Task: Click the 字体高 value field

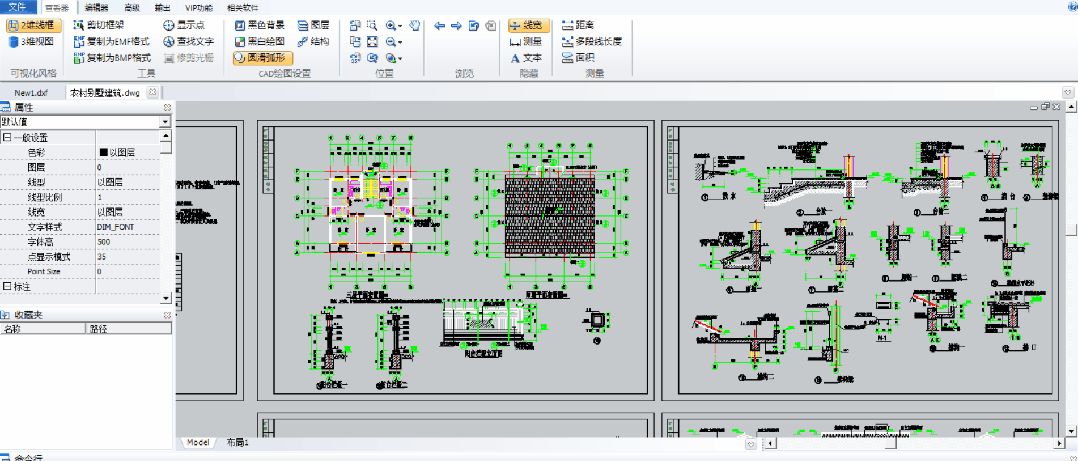Action: [128, 242]
